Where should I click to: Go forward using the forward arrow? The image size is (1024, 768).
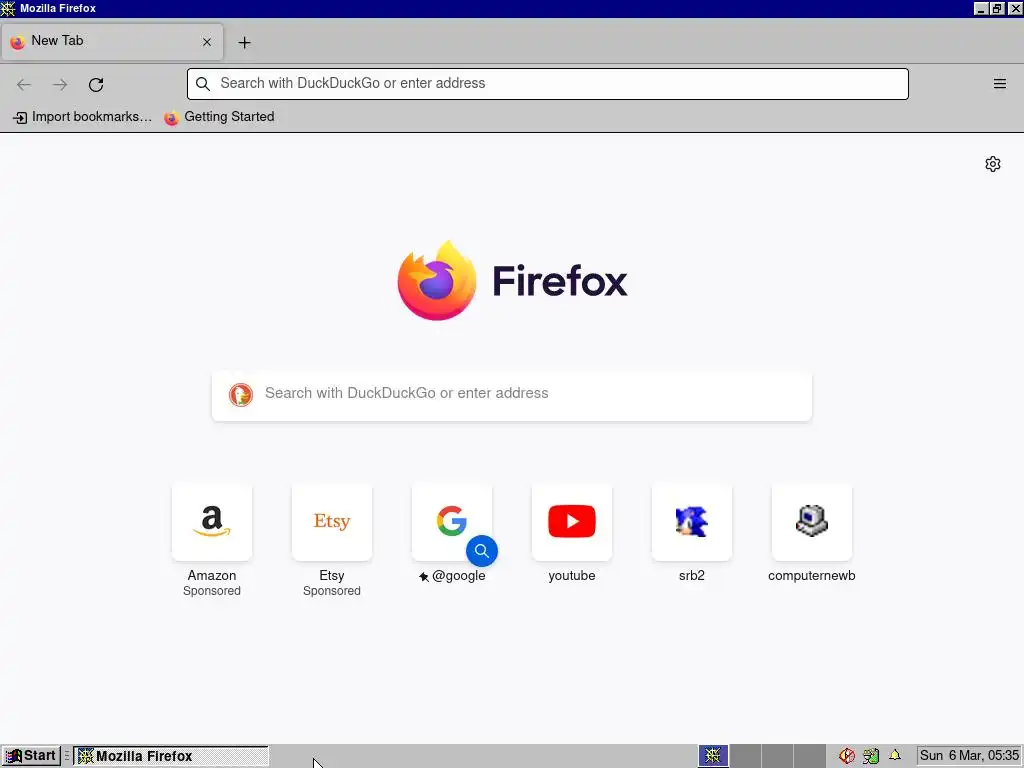pos(60,84)
